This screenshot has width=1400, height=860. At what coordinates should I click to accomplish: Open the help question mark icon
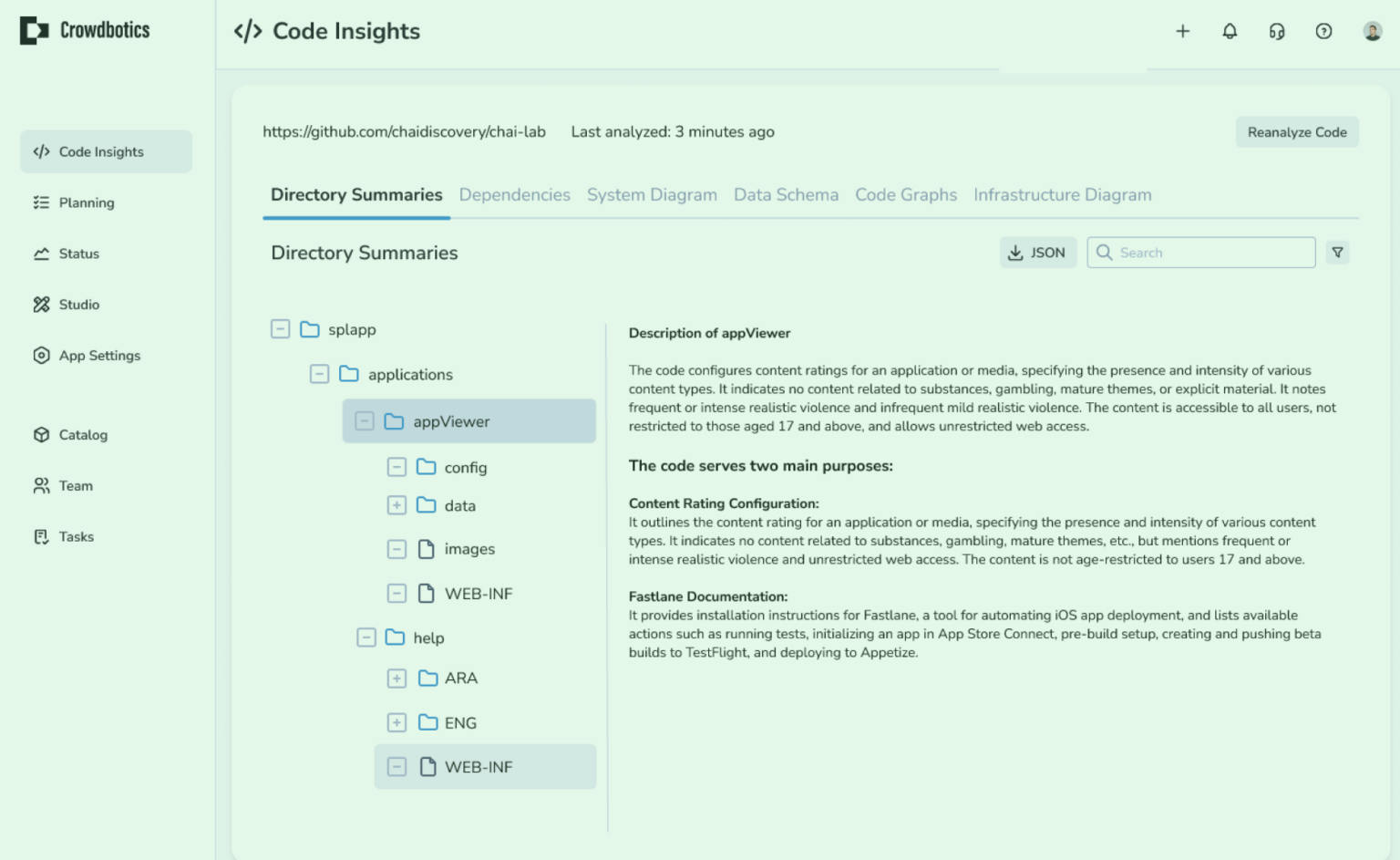pyautogui.click(x=1323, y=31)
